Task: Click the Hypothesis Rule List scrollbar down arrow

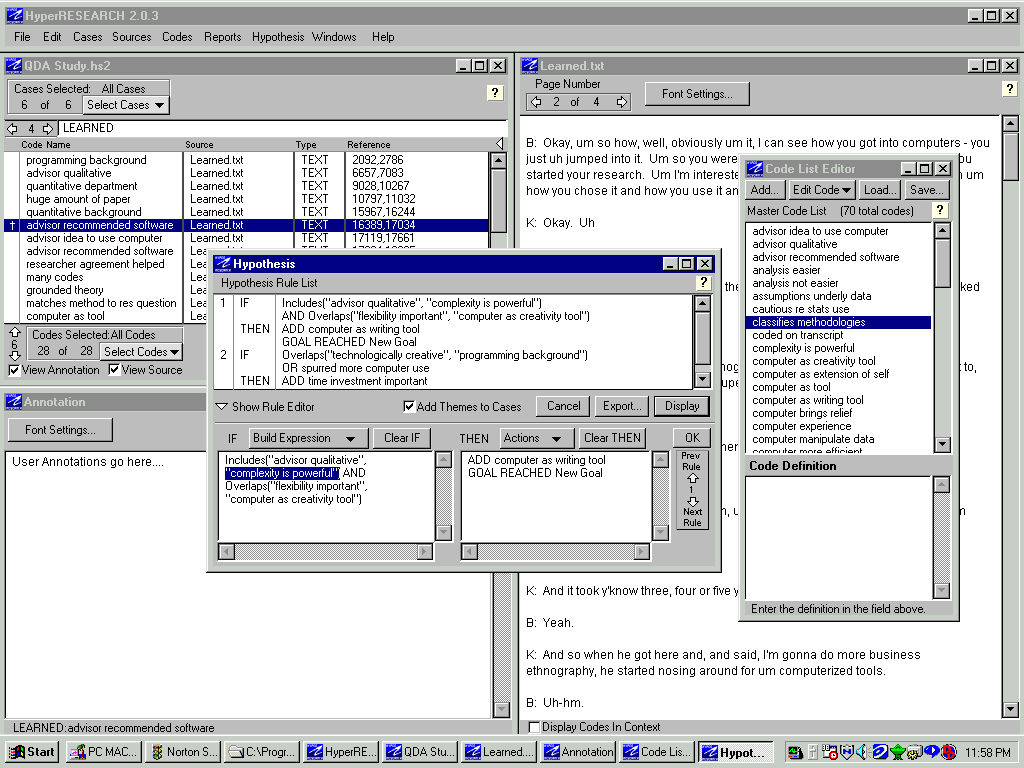Action: 702,379
